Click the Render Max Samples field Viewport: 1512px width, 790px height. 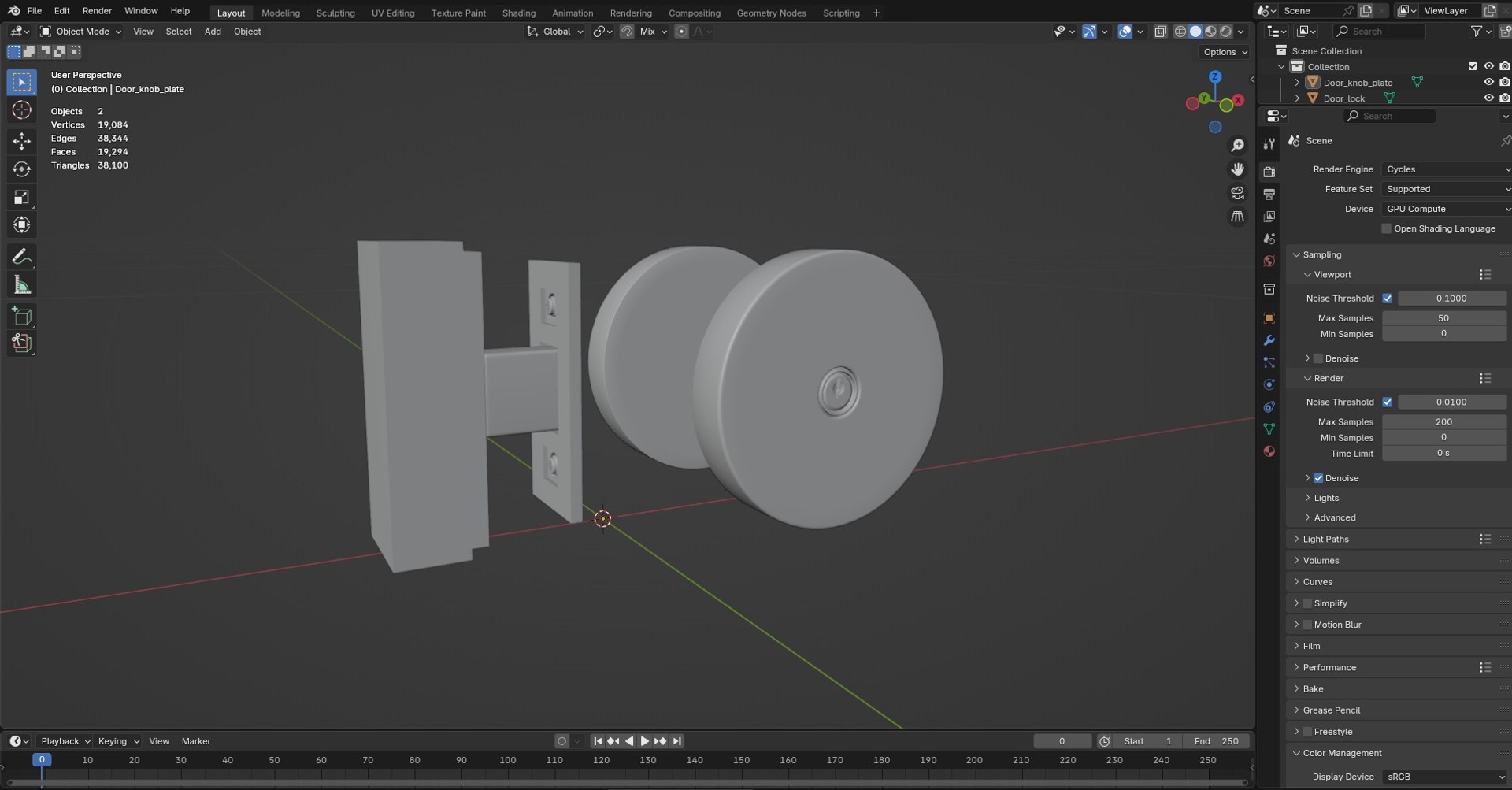1444,421
